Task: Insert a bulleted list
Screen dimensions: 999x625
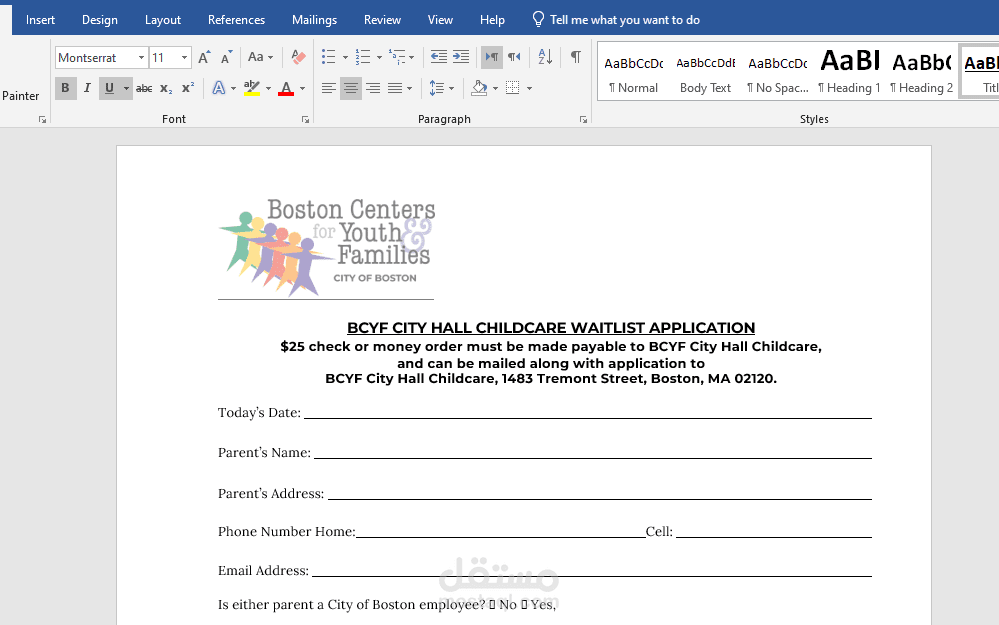Action: [x=329, y=57]
